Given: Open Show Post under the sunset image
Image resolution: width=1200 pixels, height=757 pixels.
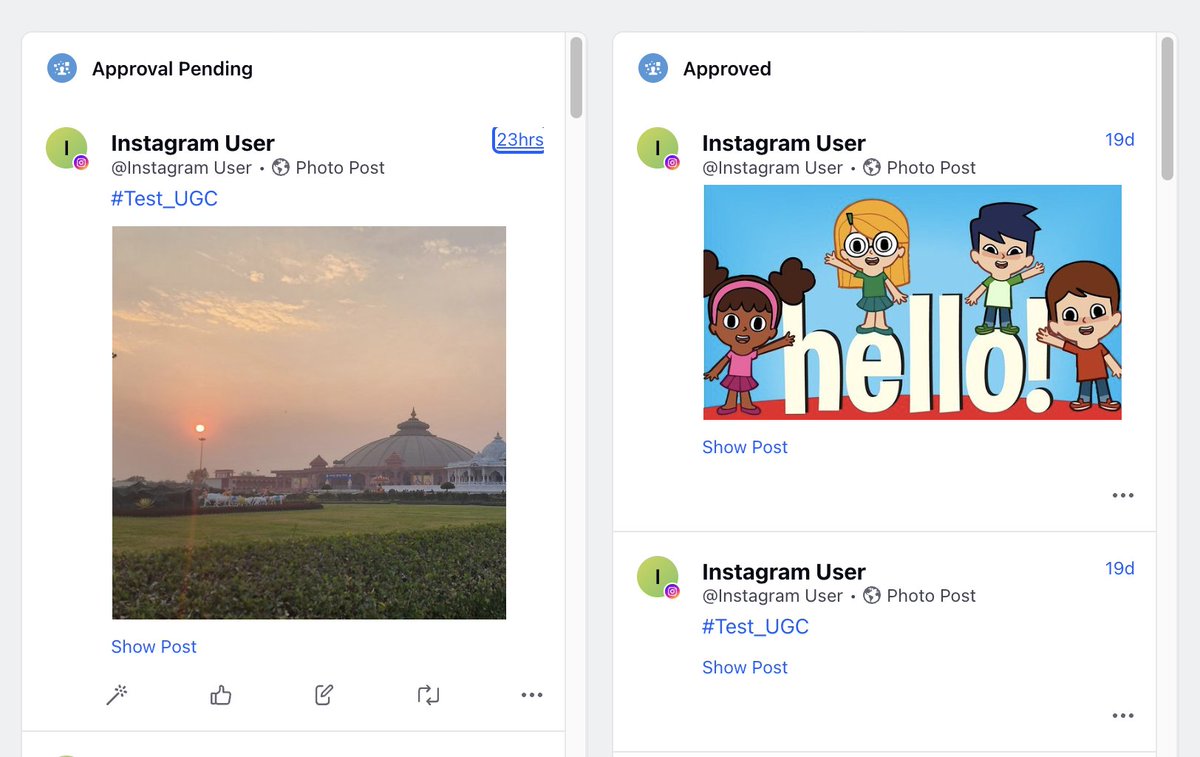Looking at the screenshot, I should 154,647.
